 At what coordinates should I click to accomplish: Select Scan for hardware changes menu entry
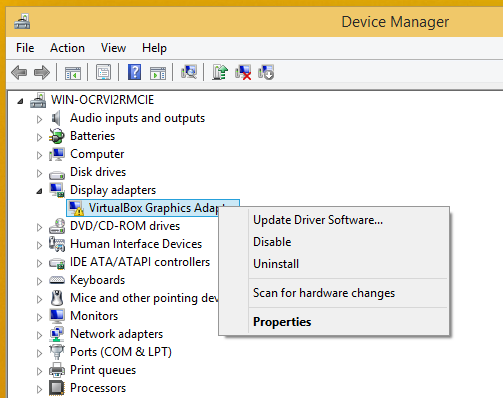pyautogui.click(x=334, y=293)
